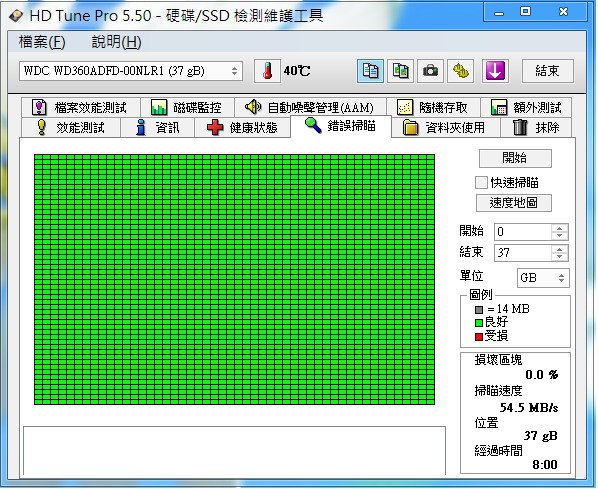Click the camera save screenshot icon
The width and height of the screenshot is (598, 489).
[431, 71]
